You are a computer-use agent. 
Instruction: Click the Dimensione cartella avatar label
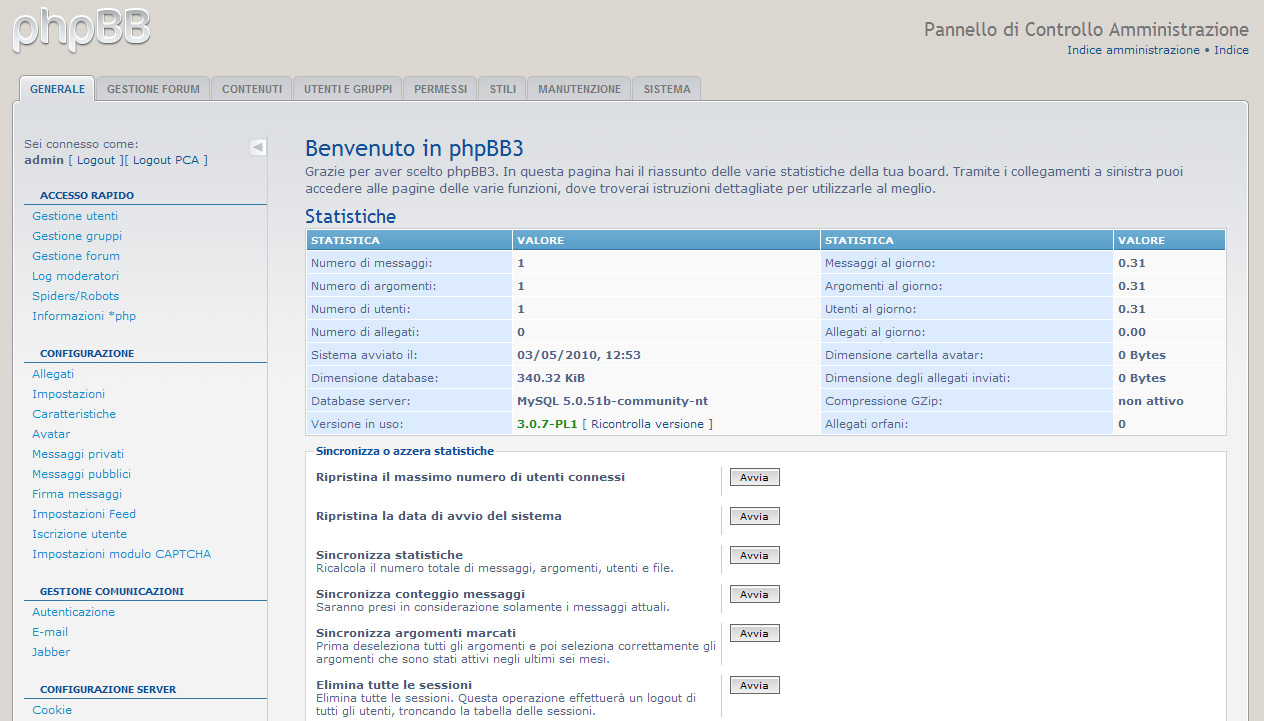pos(905,355)
